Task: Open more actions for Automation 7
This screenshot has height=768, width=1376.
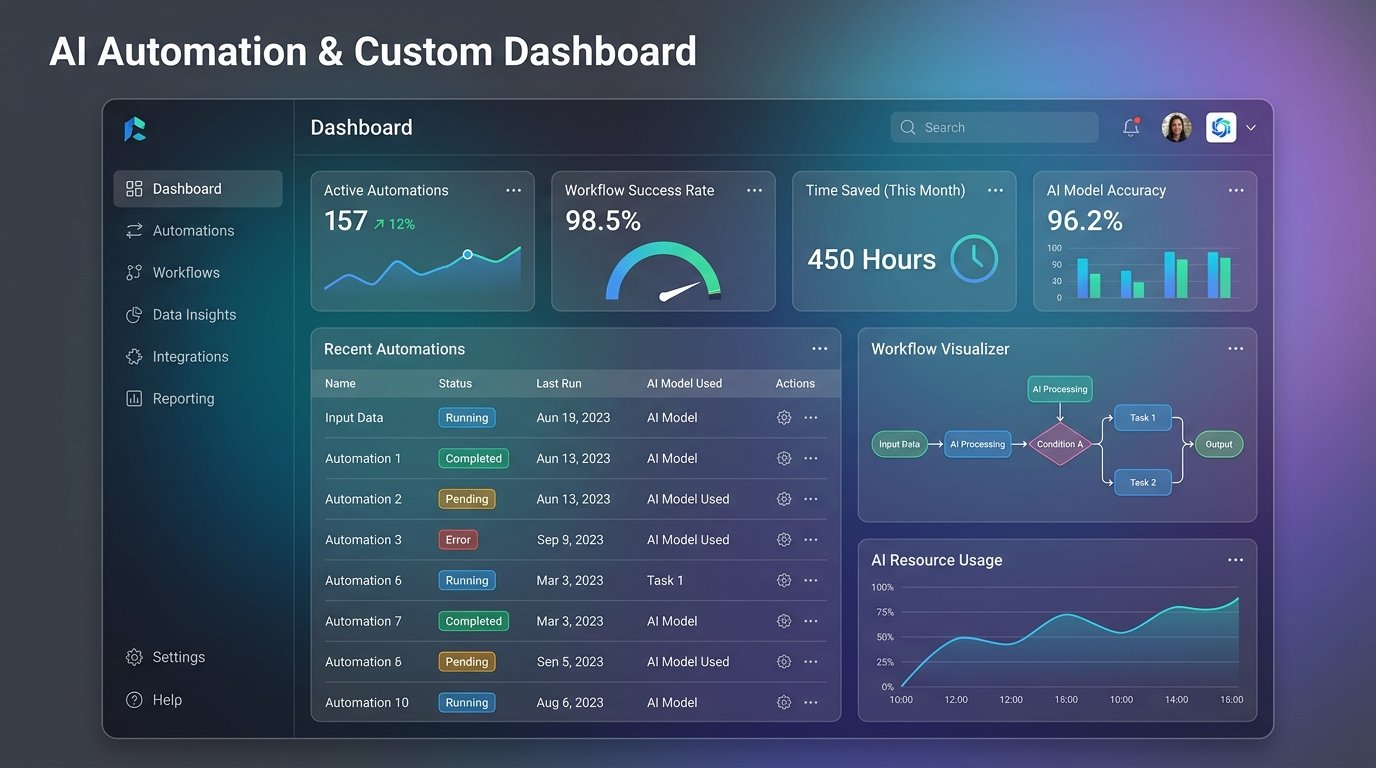Action: click(x=811, y=621)
